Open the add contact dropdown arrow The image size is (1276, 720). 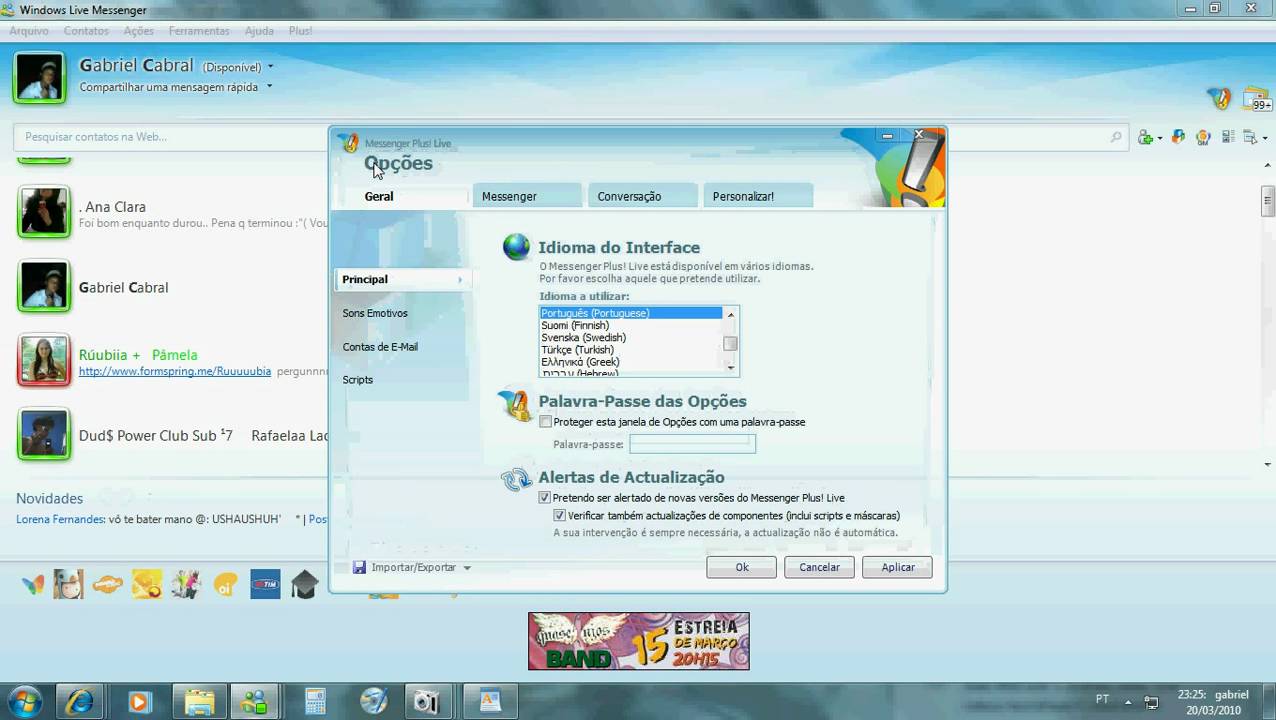pyautogui.click(x=1159, y=138)
